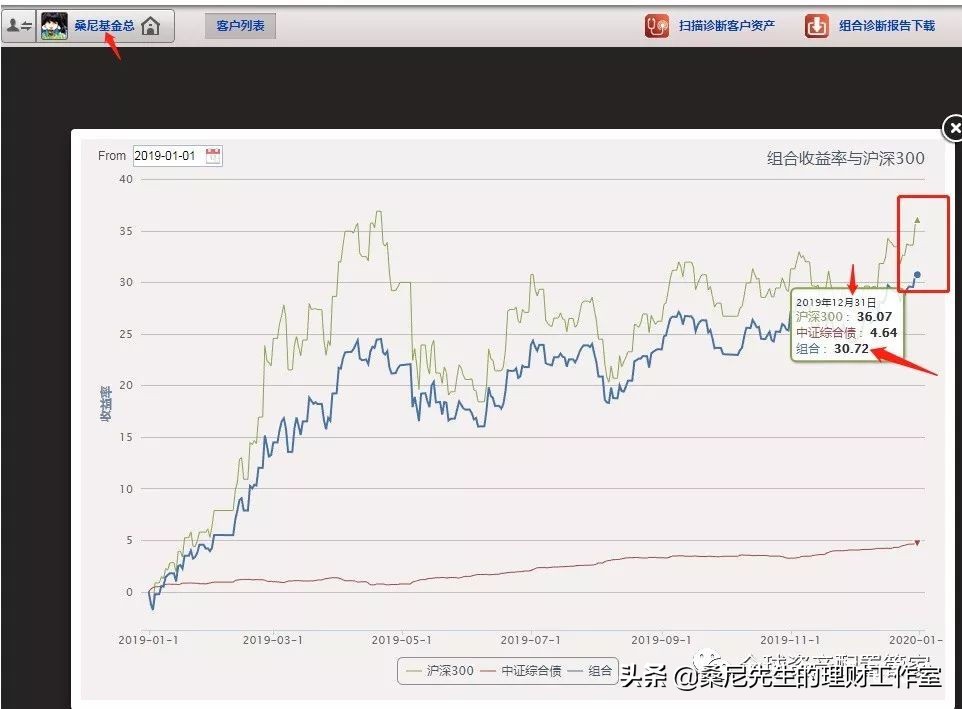This screenshot has width=962, height=709.
Task: Toggle the 沪深300 series in the legend
Action: click(x=450, y=672)
